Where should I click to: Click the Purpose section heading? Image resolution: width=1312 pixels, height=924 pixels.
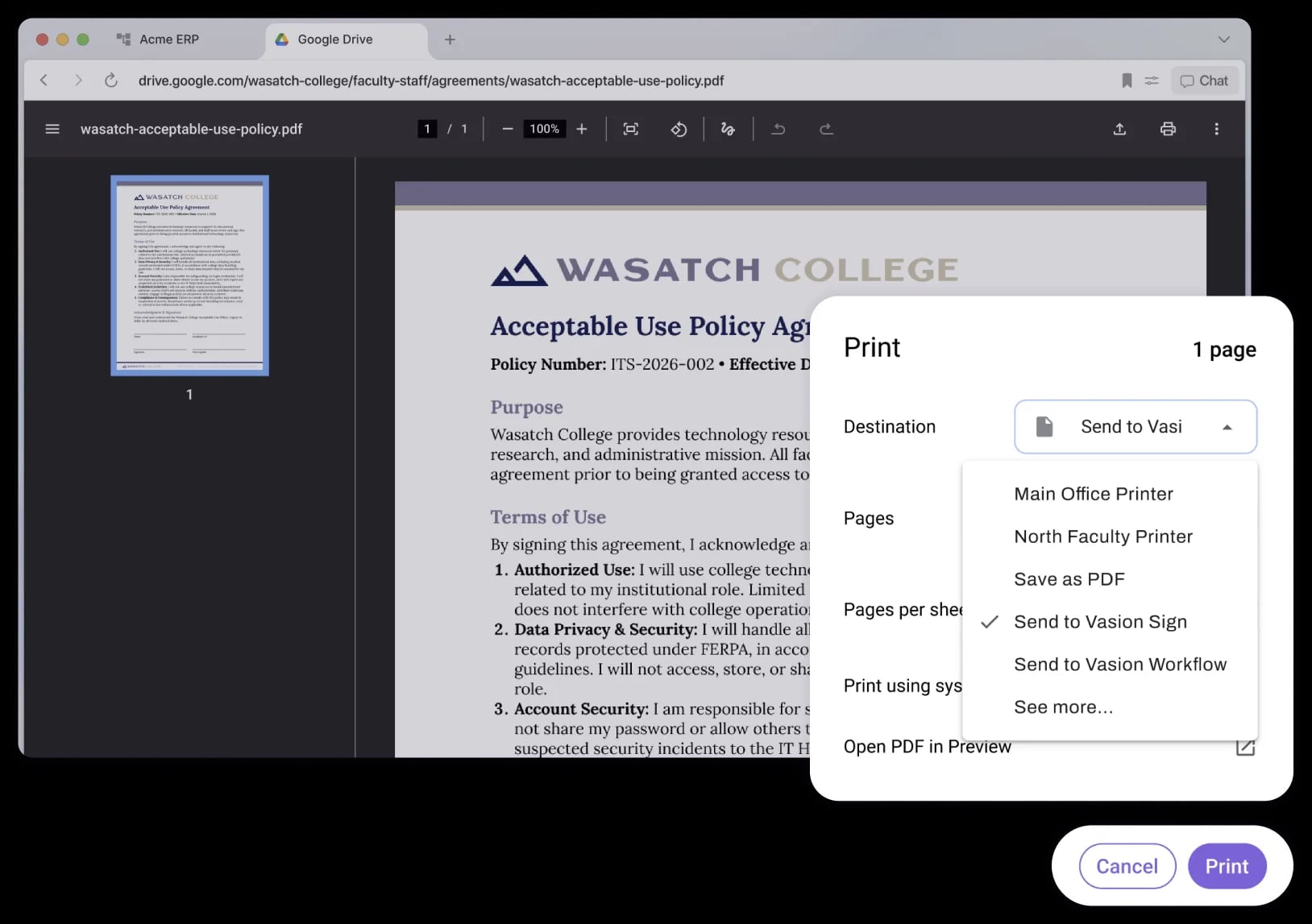coord(527,408)
